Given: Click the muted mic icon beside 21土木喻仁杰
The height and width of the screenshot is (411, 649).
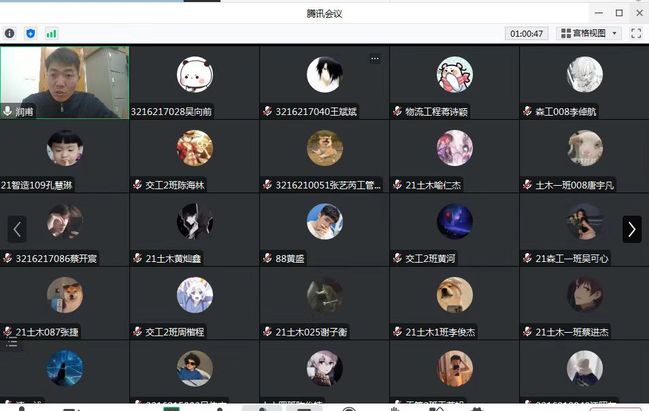Looking at the screenshot, I should pyautogui.click(x=397, y=185).
